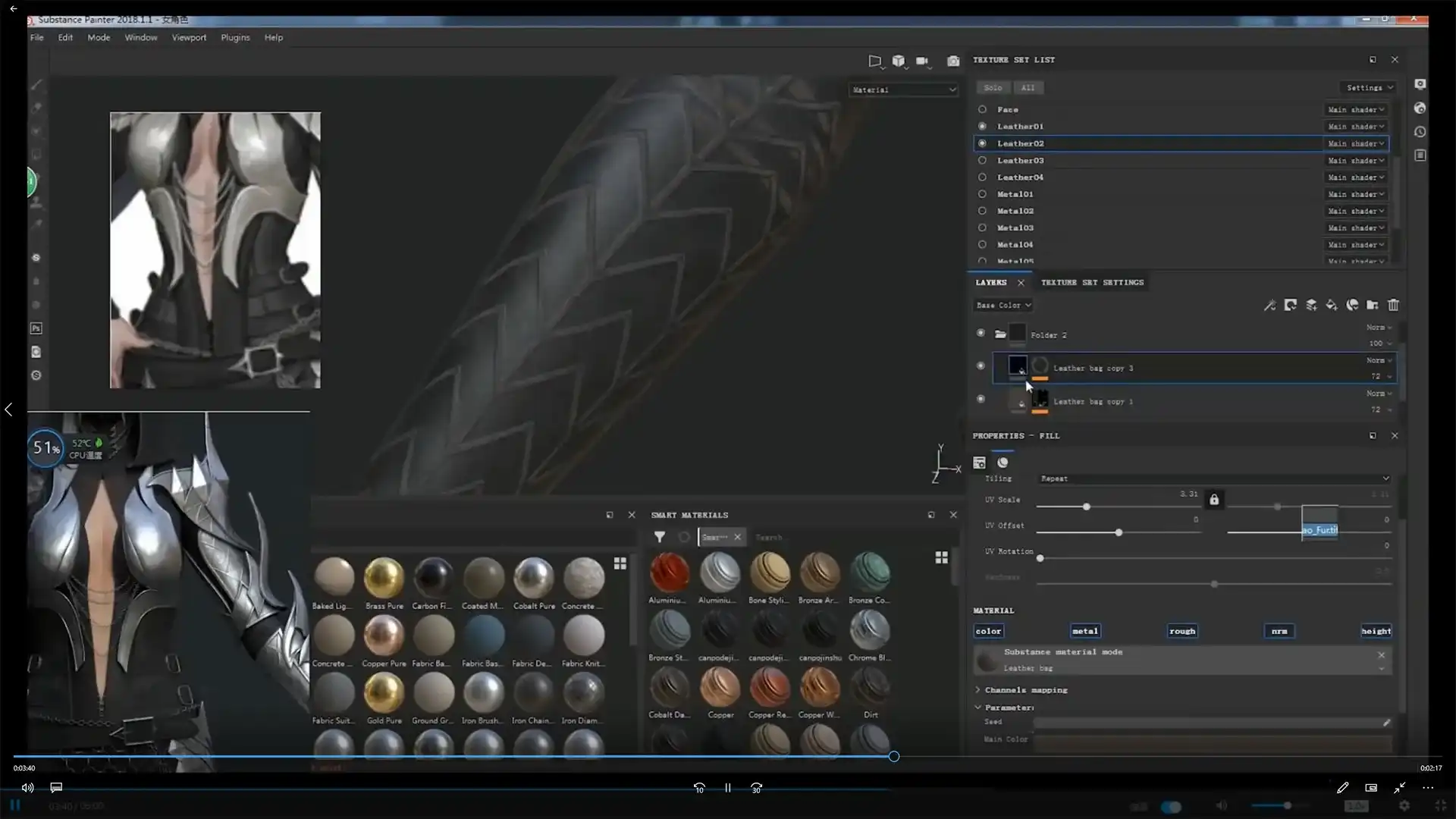Open the Plugins menu
The height and width of the screenshot is (819, 1456).
(x=235, y=37)
